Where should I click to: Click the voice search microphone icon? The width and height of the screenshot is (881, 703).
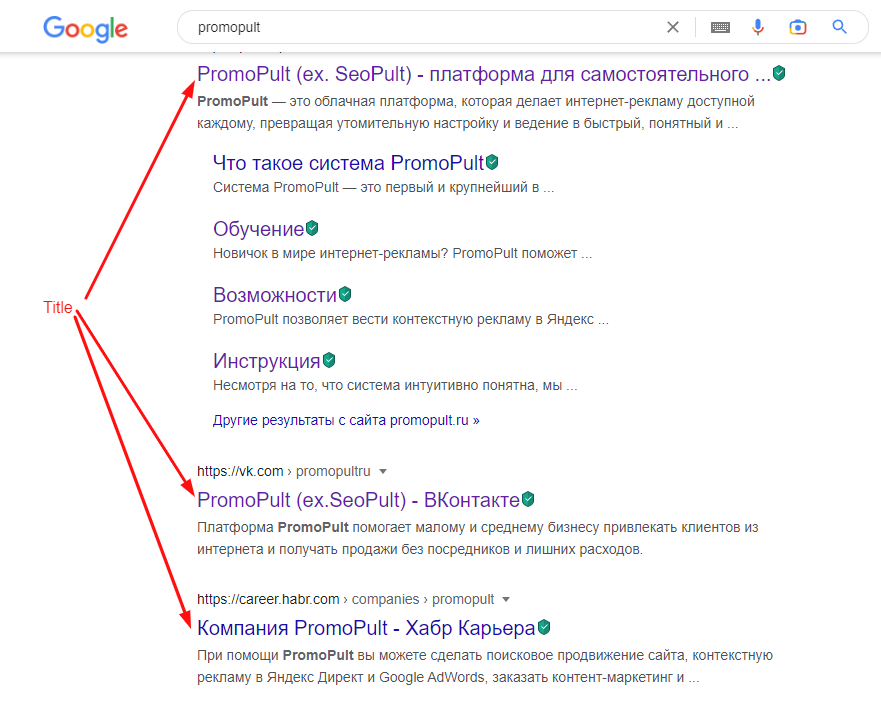758,26
